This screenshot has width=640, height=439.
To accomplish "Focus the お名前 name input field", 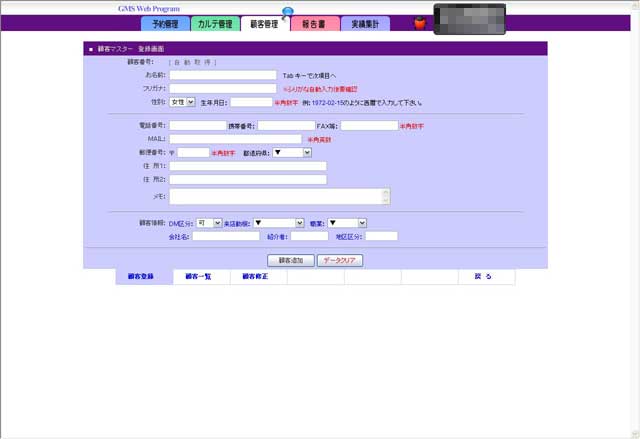I will (x=223, y=75).
